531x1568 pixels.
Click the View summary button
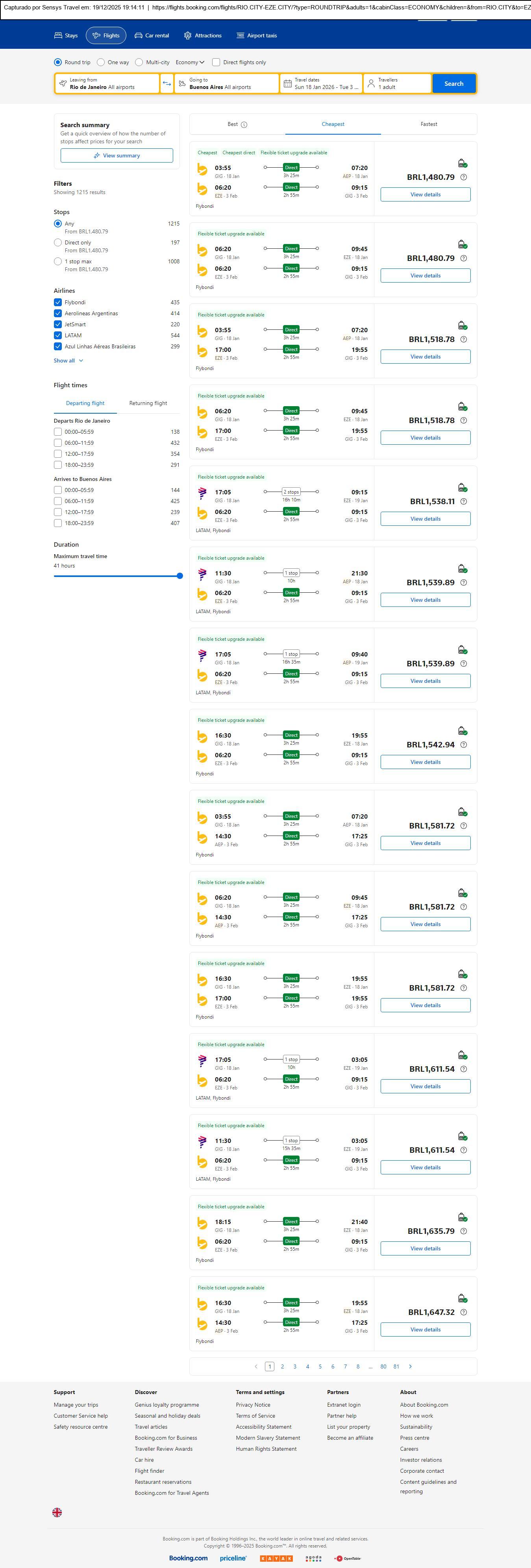point(116,156)
